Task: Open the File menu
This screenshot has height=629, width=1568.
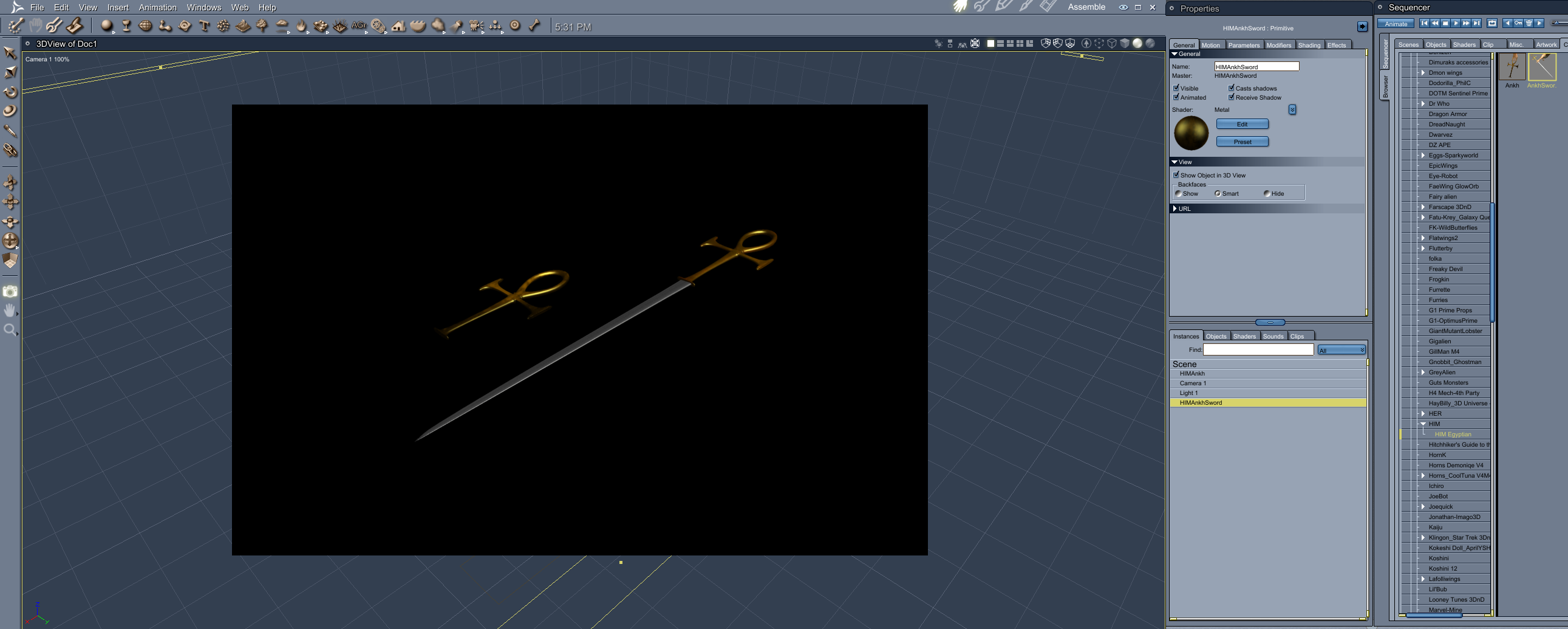Action: (x=37, y=7)
